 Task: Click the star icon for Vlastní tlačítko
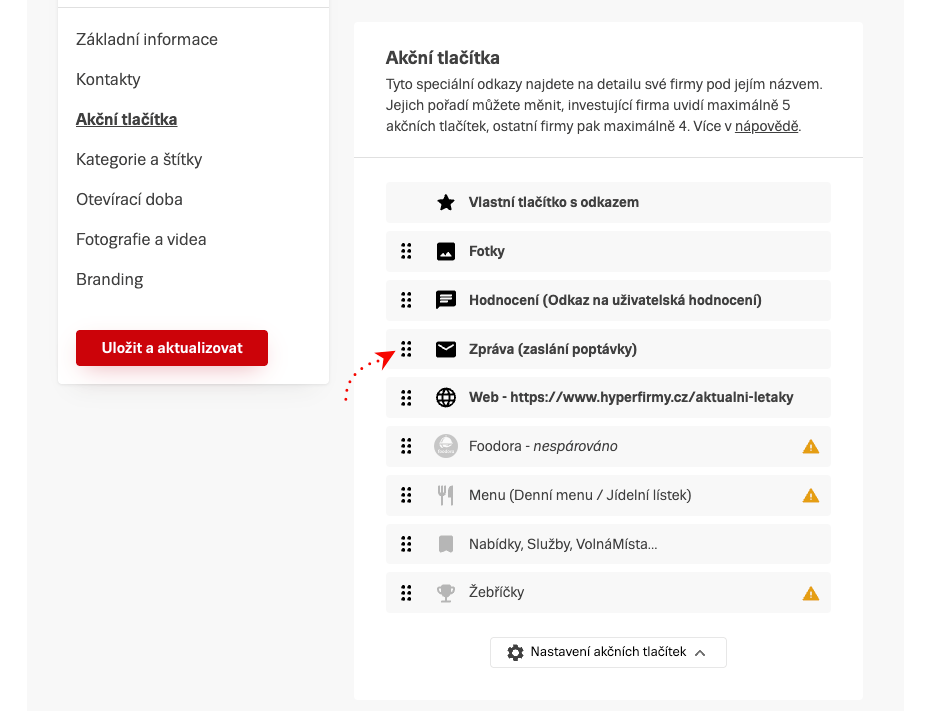click(x=446, y=203)
